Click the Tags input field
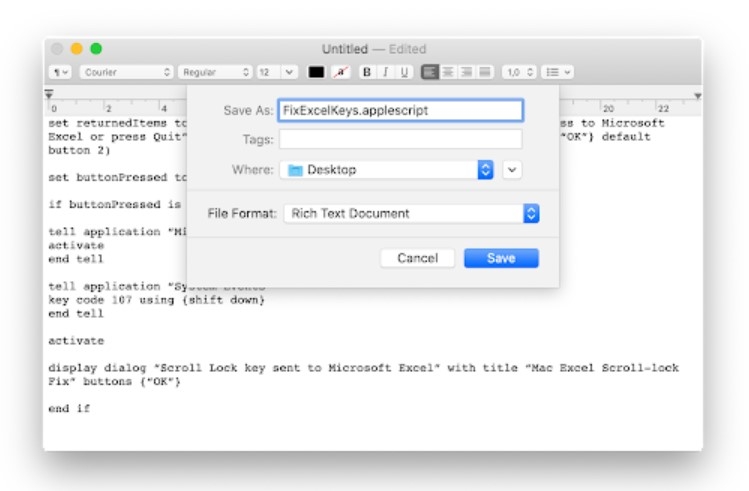Viewport: 749px width, 491px height. pos(400,139)
